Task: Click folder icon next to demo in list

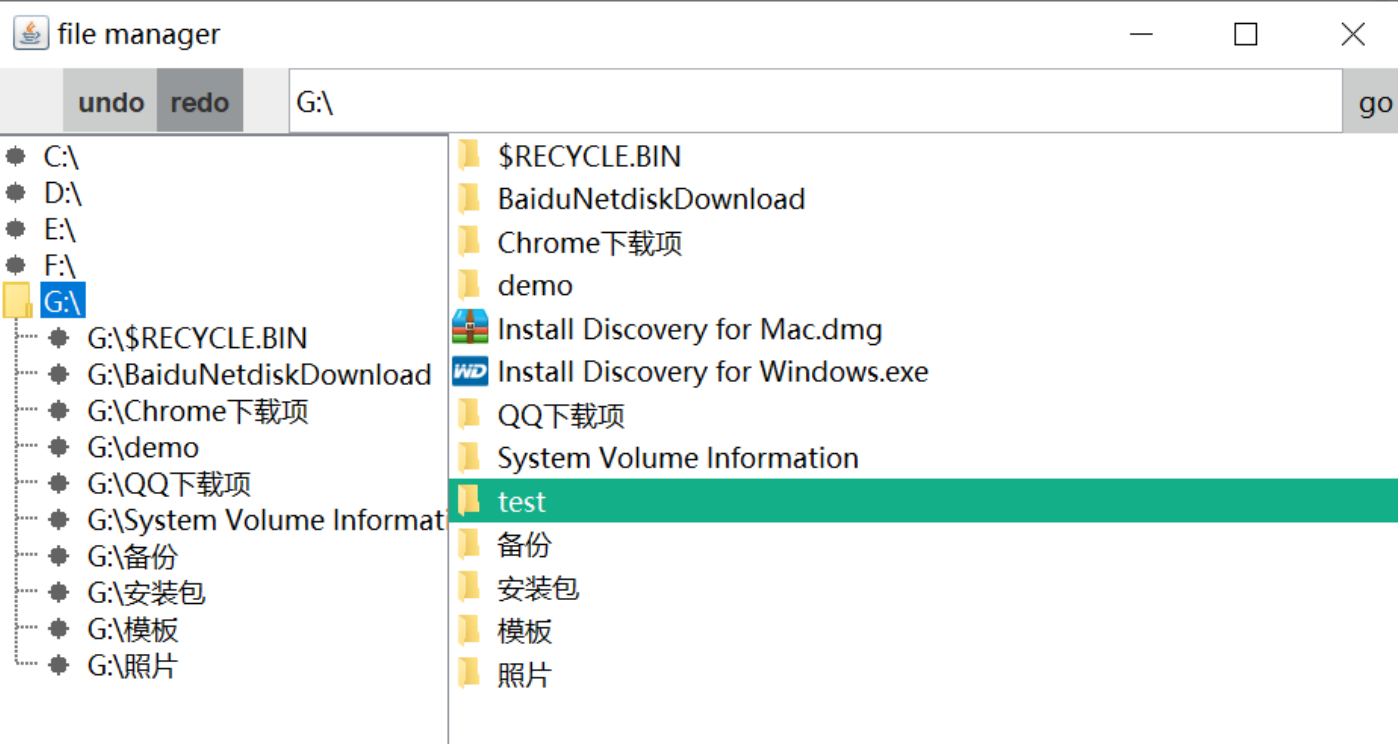Action: tap(469, 285)
